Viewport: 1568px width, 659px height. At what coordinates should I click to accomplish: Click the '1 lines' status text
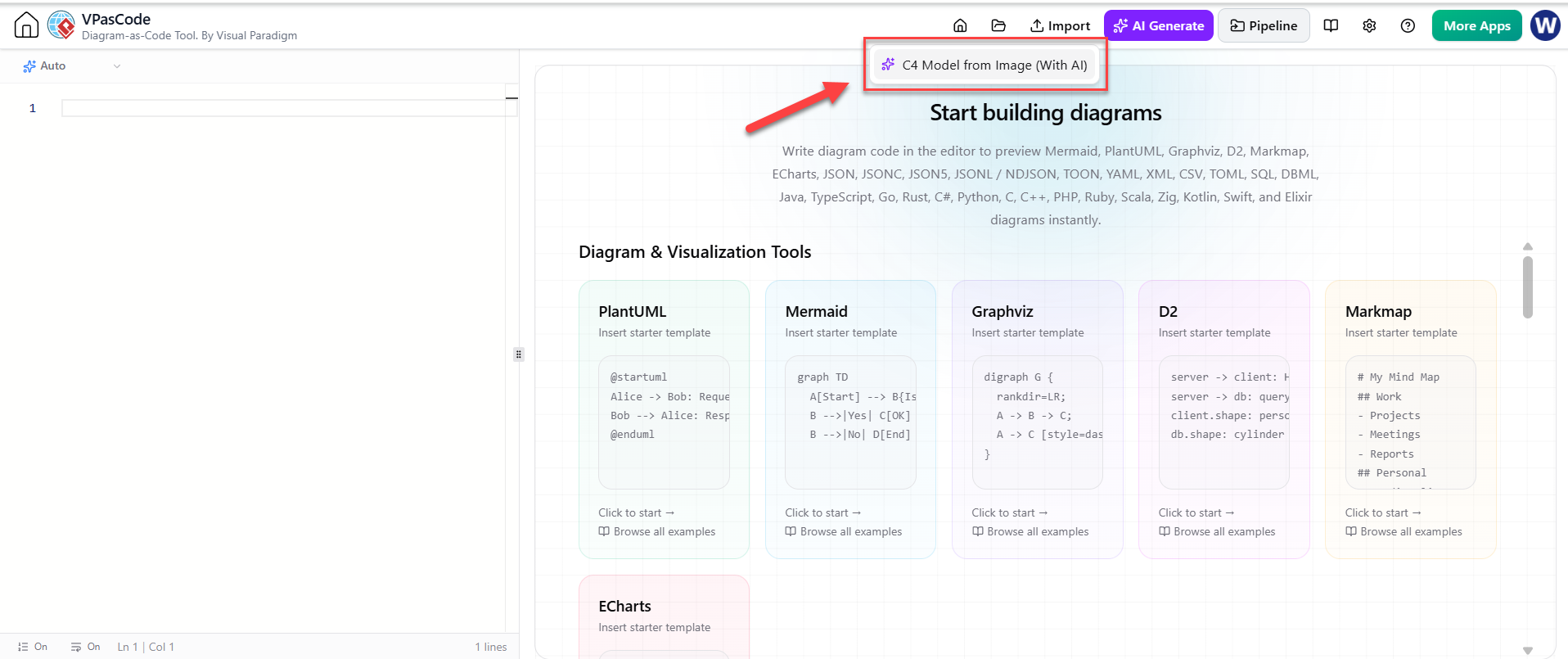(491, 647)
